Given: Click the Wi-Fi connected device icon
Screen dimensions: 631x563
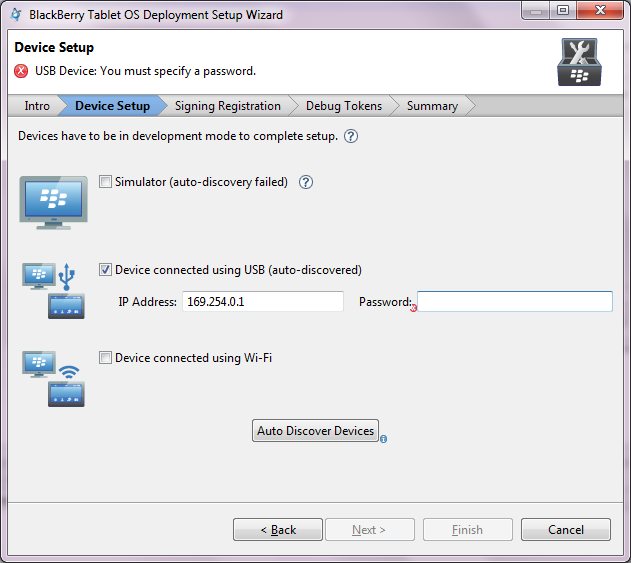Looking at the screenshot, I should click(54, 379).
